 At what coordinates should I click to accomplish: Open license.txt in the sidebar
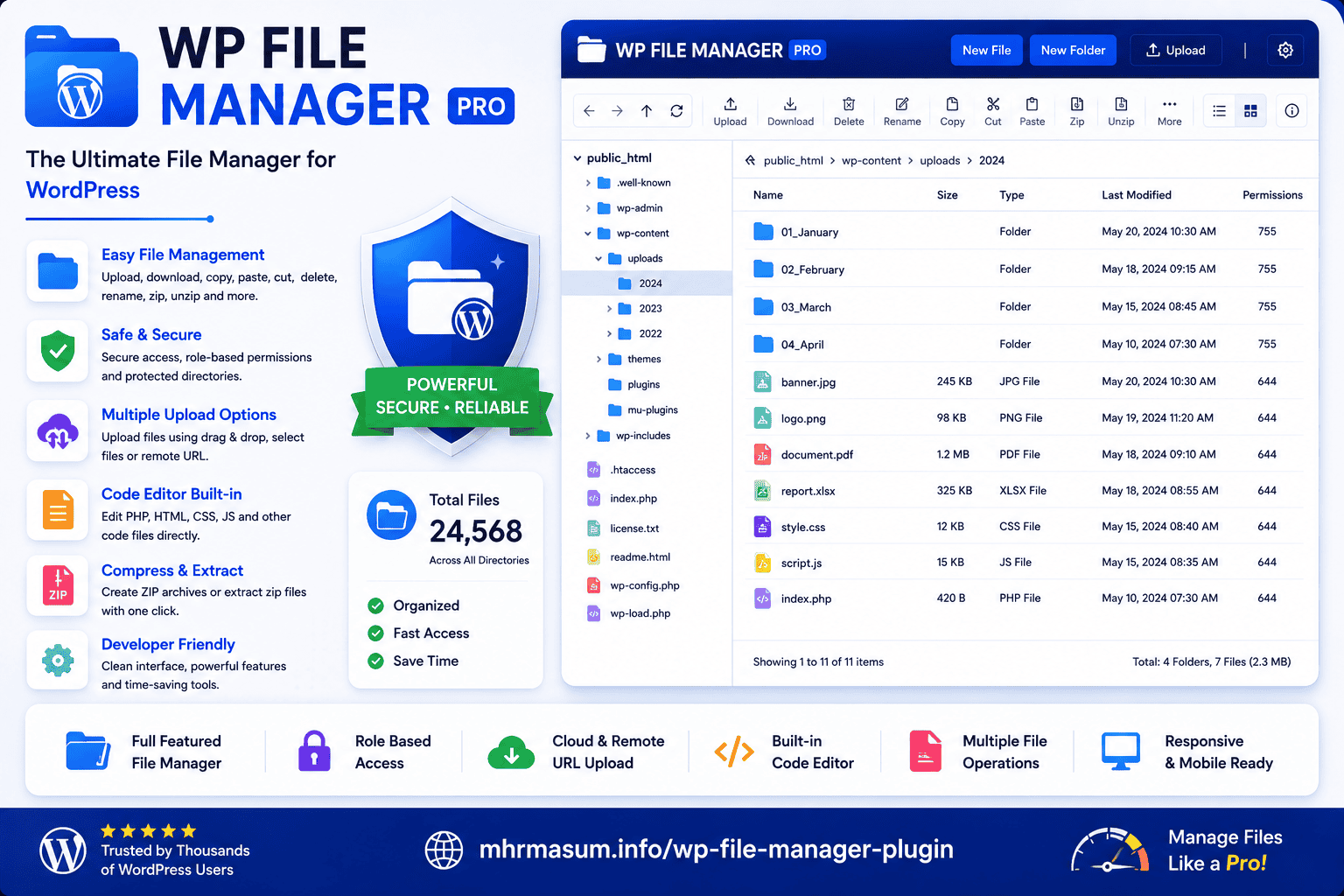623,528
